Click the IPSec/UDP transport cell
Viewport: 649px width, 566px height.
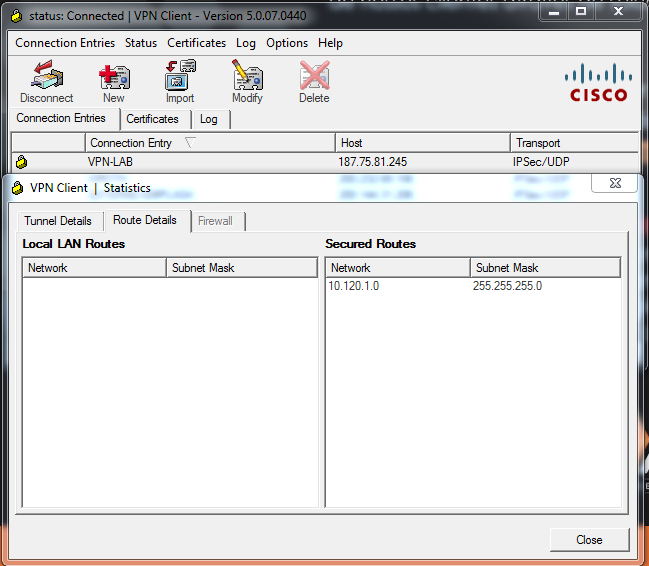(x=541, y=162)
